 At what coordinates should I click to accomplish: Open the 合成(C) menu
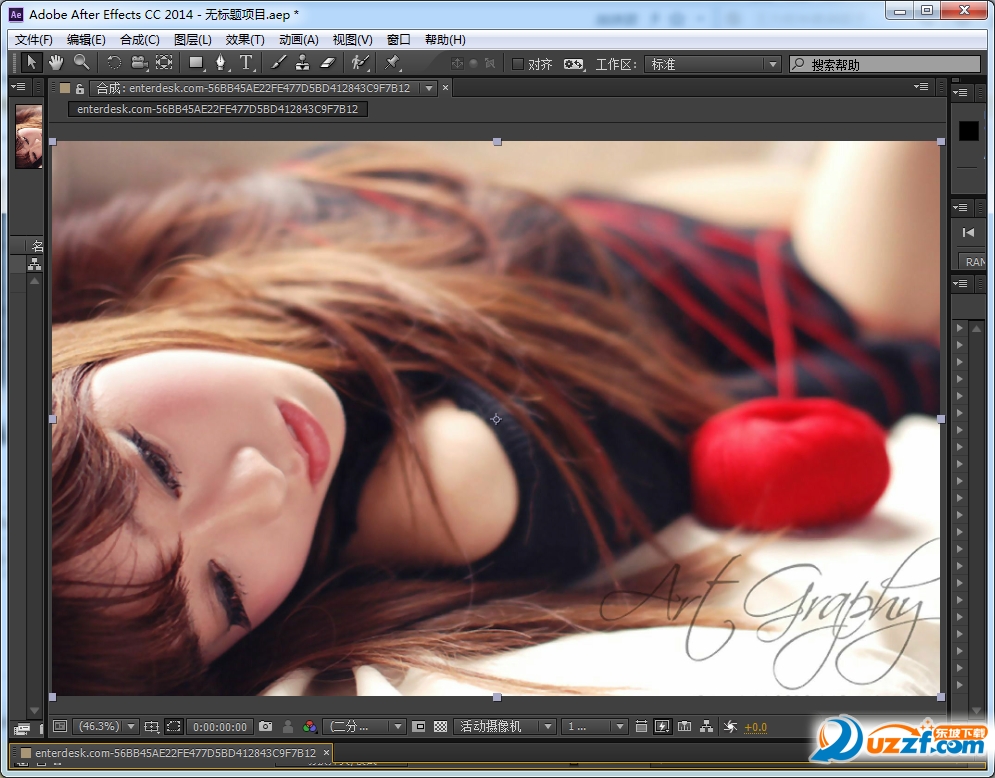139,40
